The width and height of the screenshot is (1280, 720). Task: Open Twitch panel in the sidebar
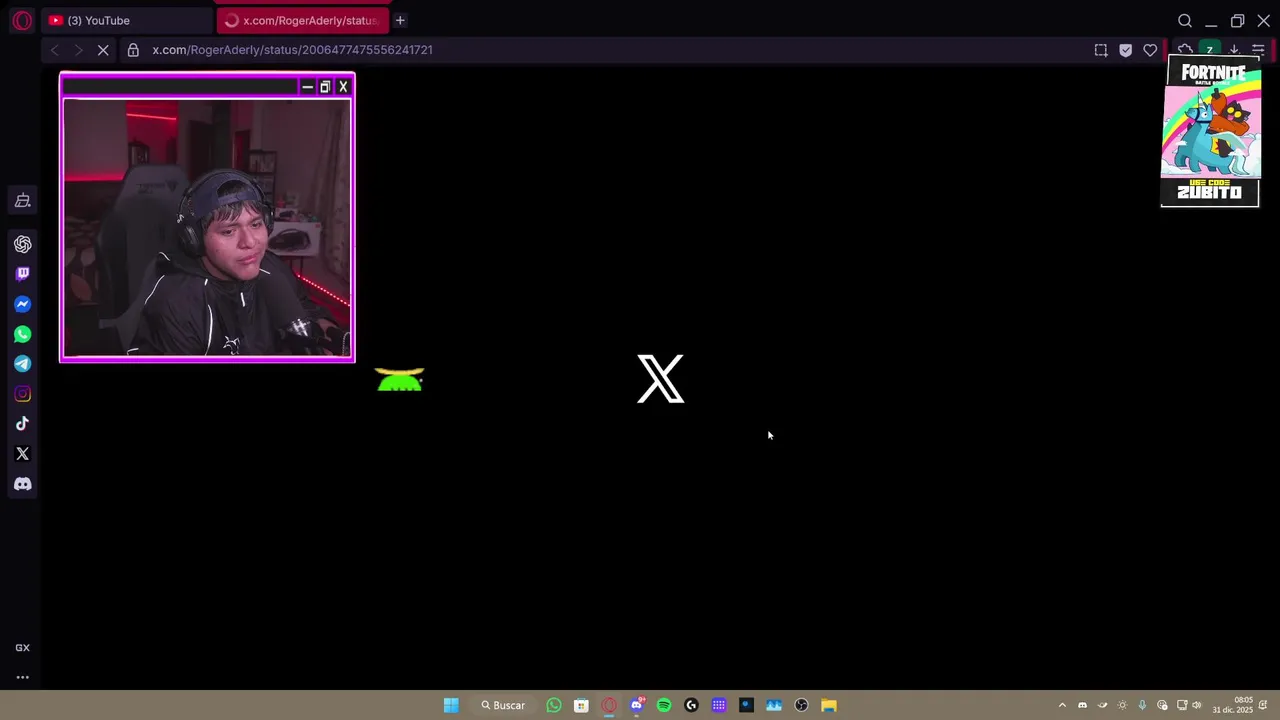[x=22, y=274]
